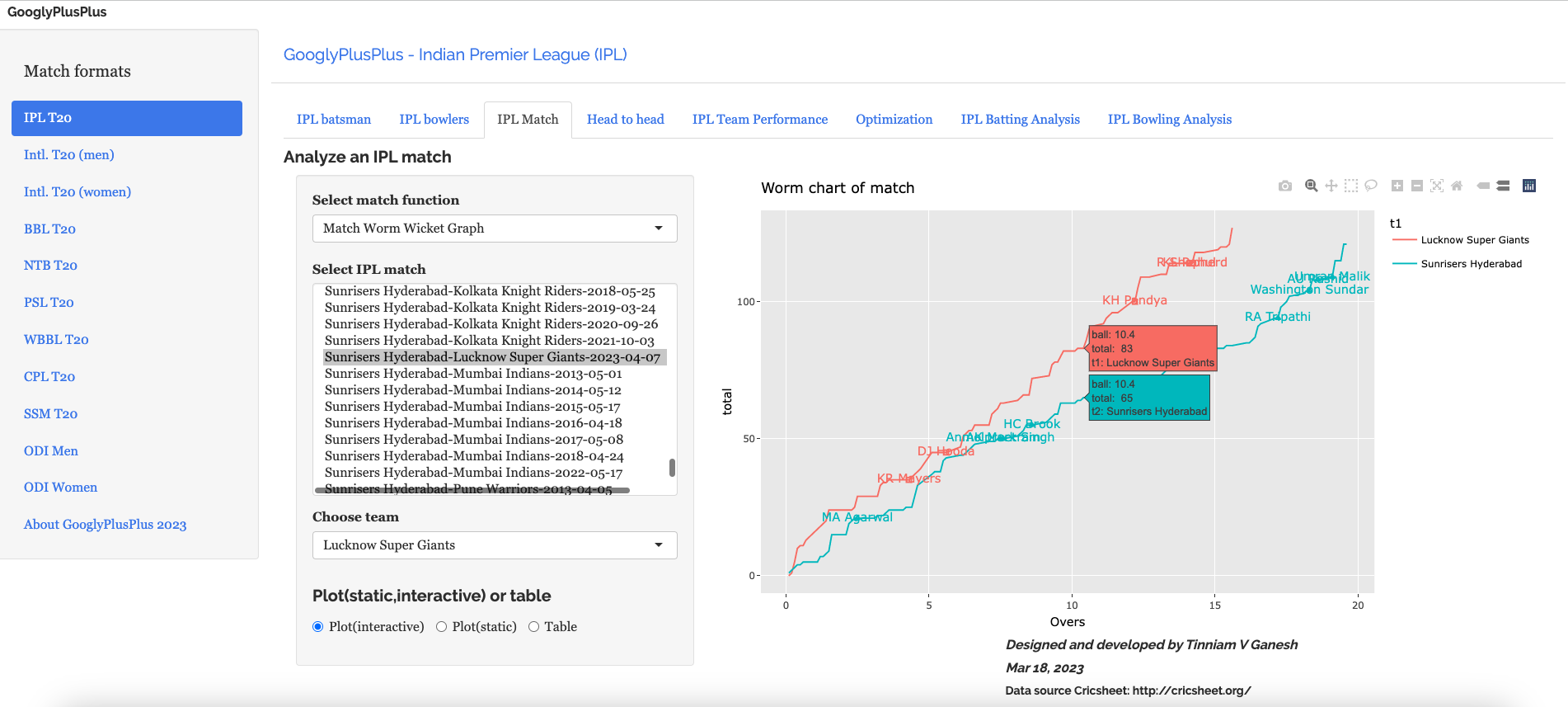
Task: Click the Autoscale icon on chart
Action: pyautogui.click(x=1437, y=186)
